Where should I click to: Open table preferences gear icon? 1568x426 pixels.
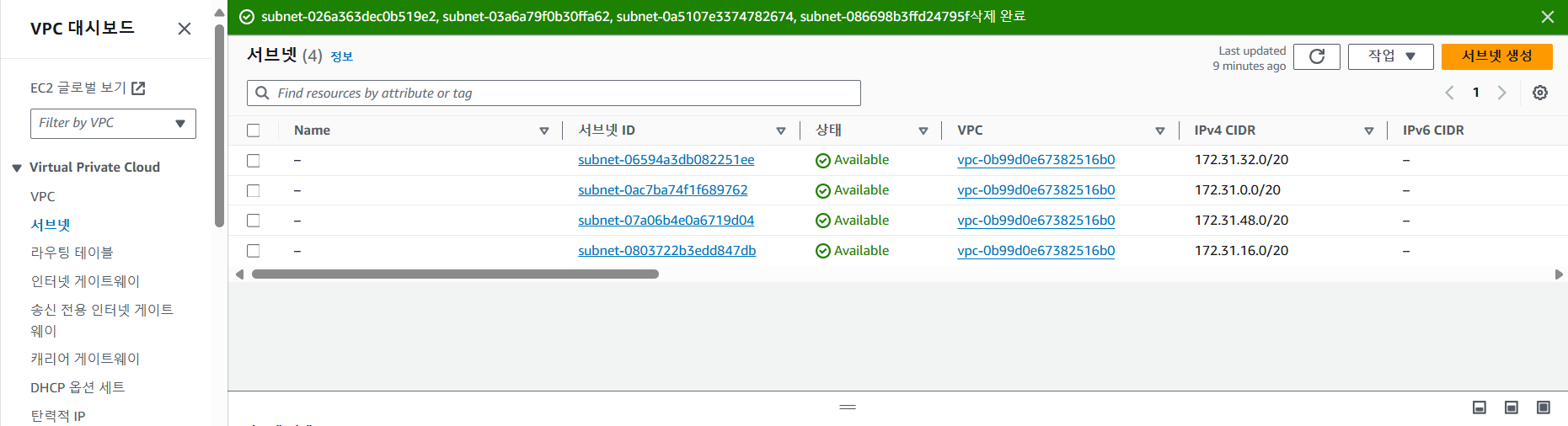tap(1540, 93)
